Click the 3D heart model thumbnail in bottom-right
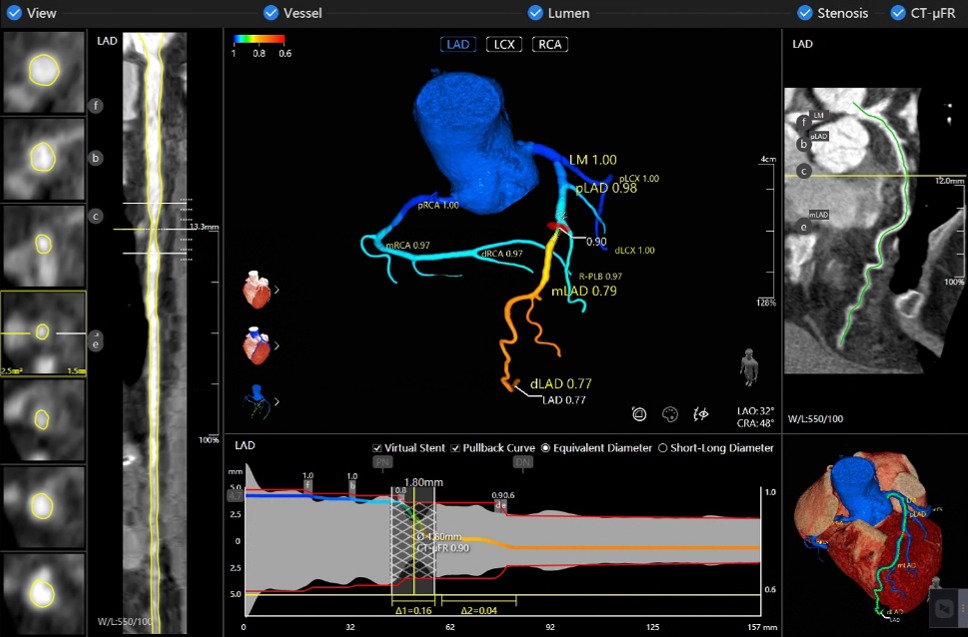968x637 pixels. [867, 536]
